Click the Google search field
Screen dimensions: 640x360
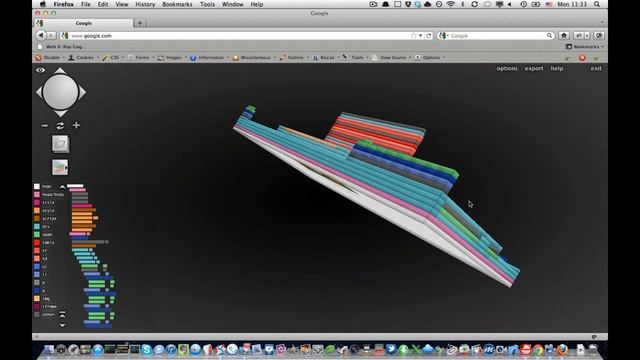coord(496,36)
